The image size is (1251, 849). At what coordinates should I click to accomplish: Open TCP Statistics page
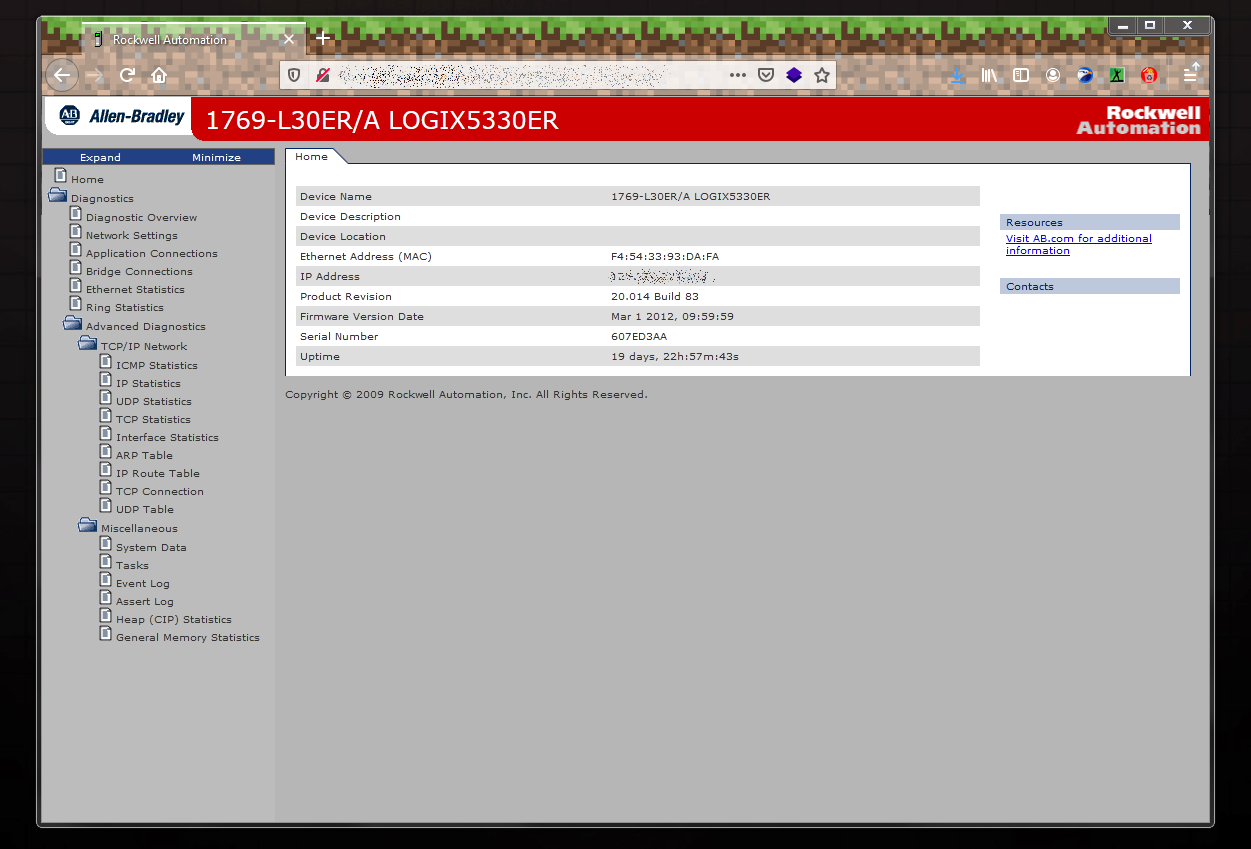point(153,419)
